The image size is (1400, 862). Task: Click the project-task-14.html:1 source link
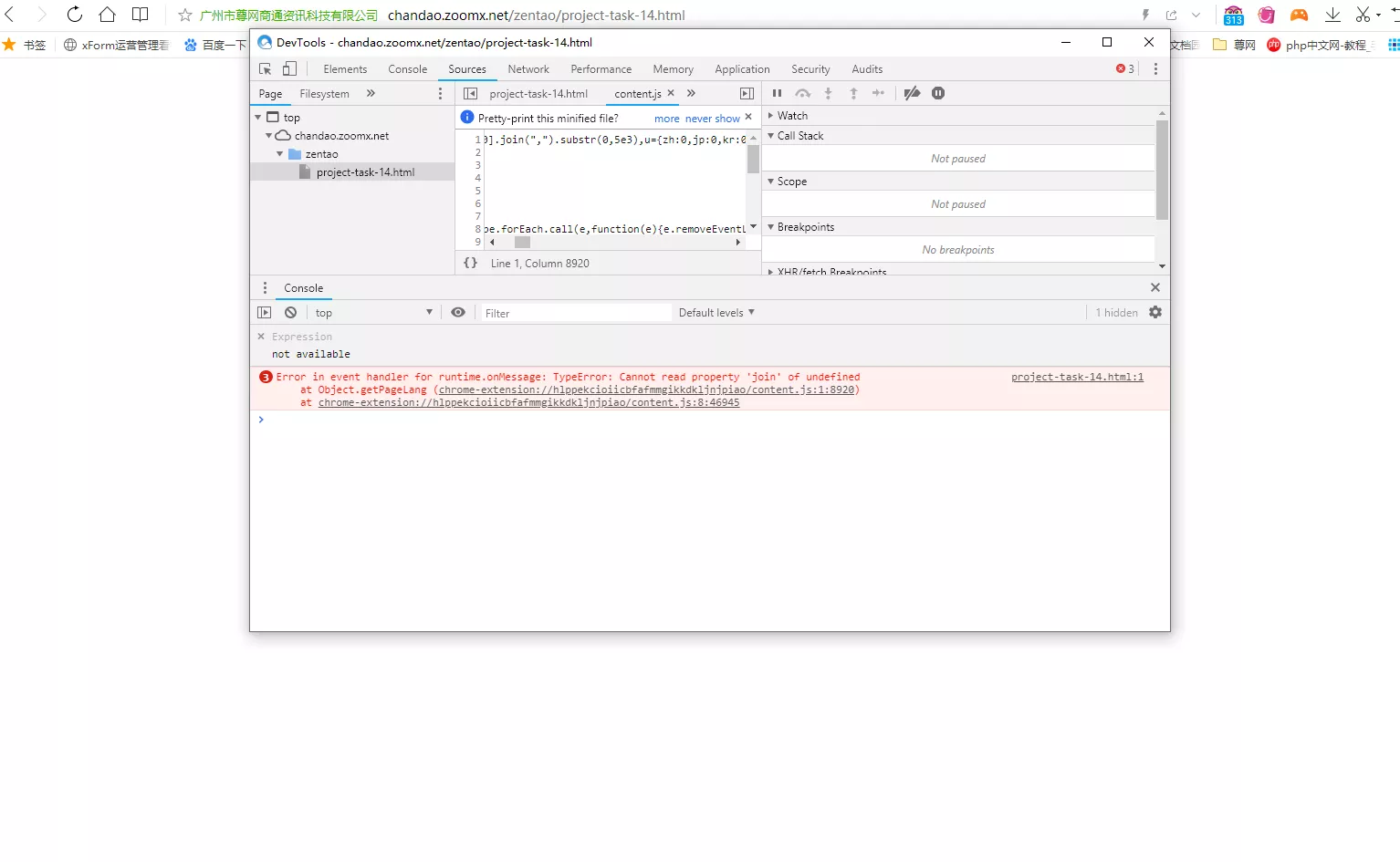click(1077, 377)
